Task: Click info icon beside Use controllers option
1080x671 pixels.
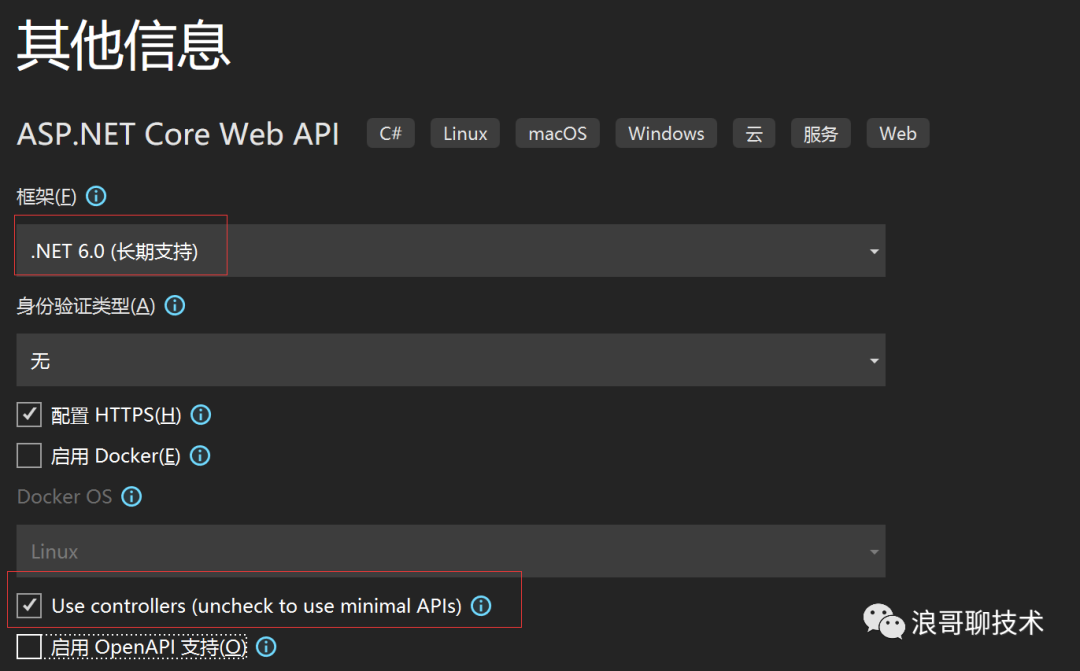Action: click(481, 606)
